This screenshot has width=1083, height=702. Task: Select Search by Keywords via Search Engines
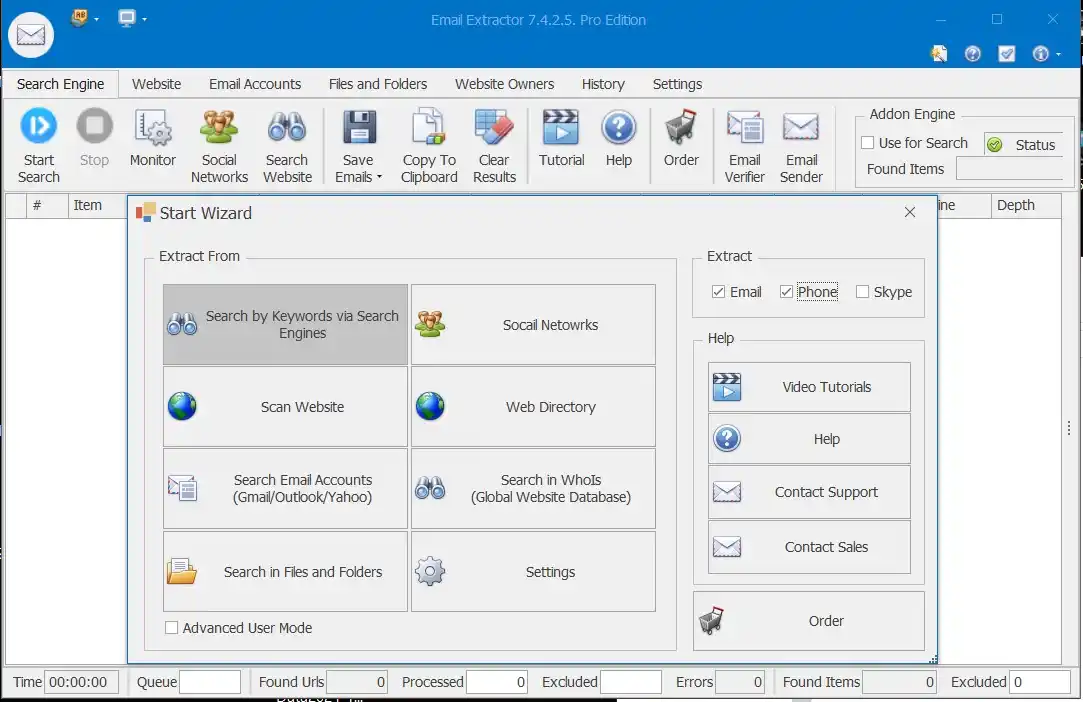285,324
